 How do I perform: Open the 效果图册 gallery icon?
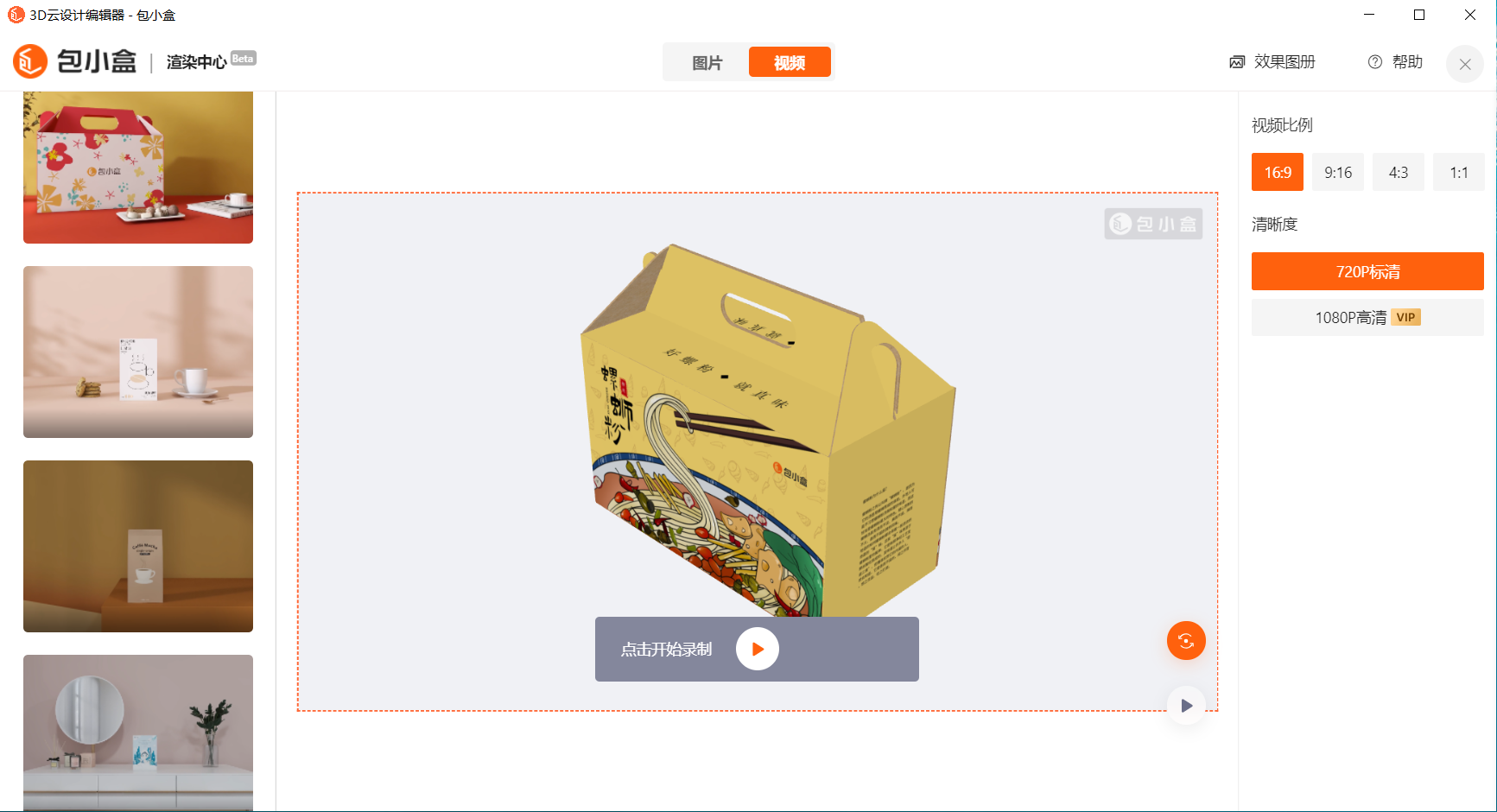coord(1237,62)
